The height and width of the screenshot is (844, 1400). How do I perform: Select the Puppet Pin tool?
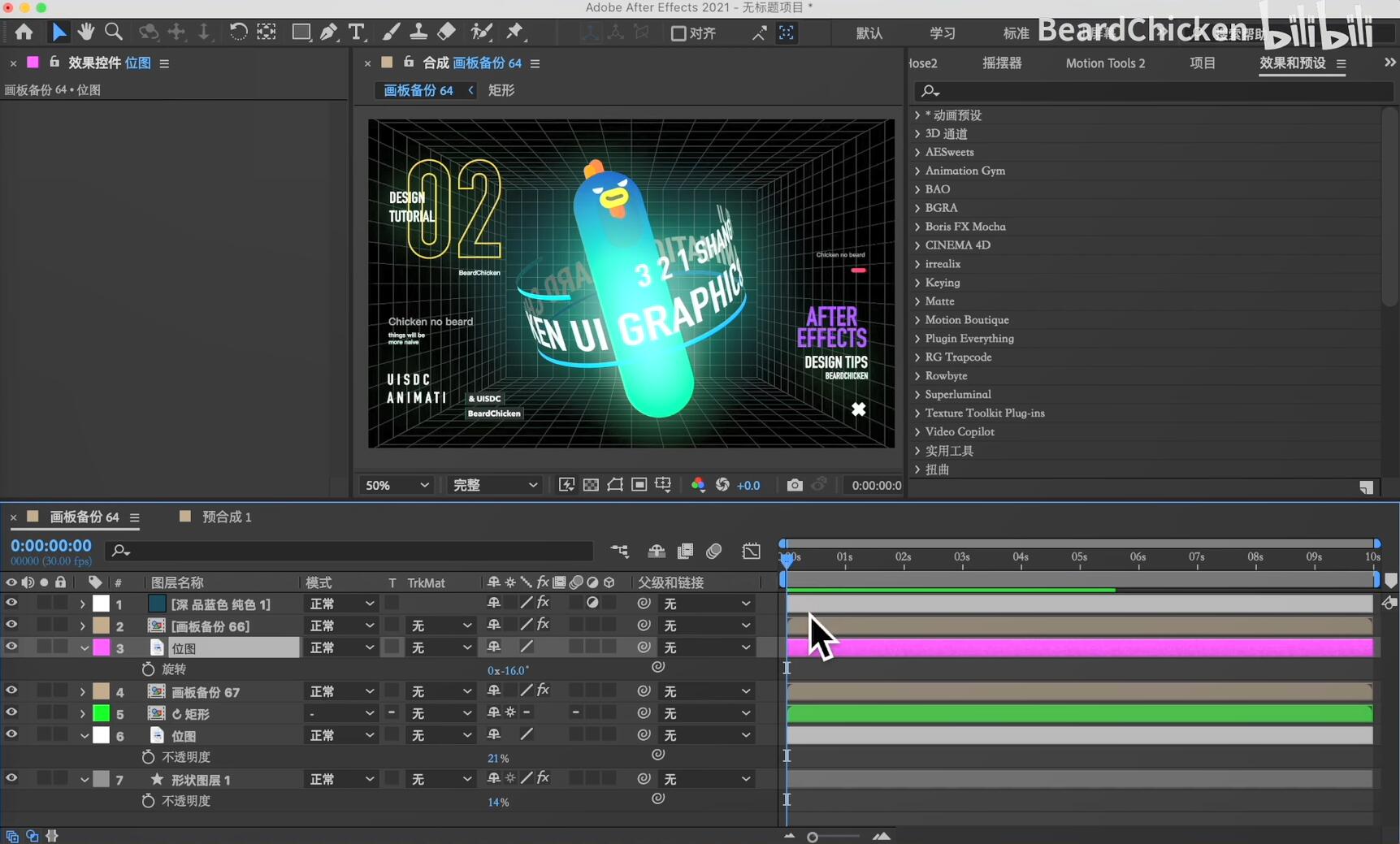[x=515, y=32]
